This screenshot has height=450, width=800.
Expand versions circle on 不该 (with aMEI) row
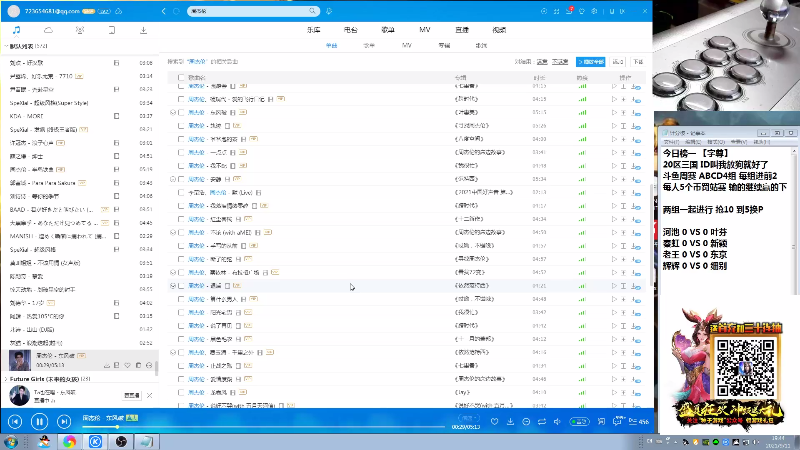(173, 233)
